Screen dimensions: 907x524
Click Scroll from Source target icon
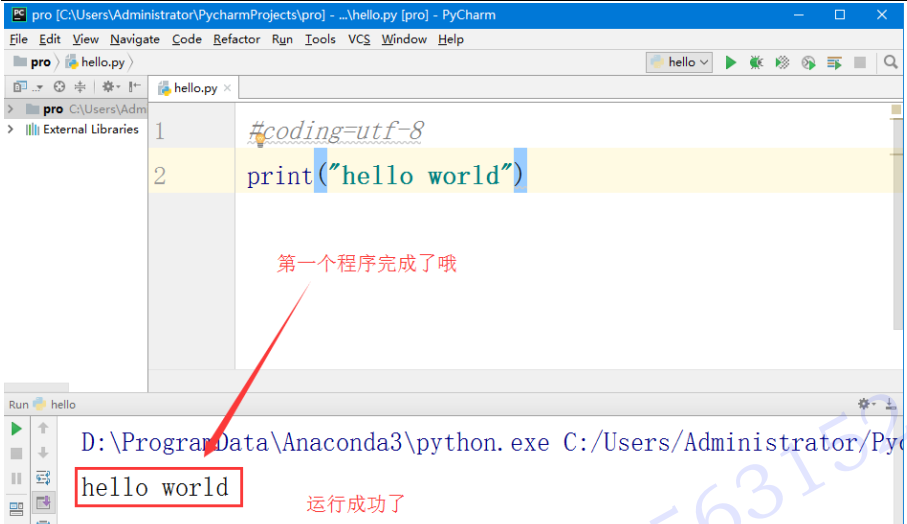point(59,87)
